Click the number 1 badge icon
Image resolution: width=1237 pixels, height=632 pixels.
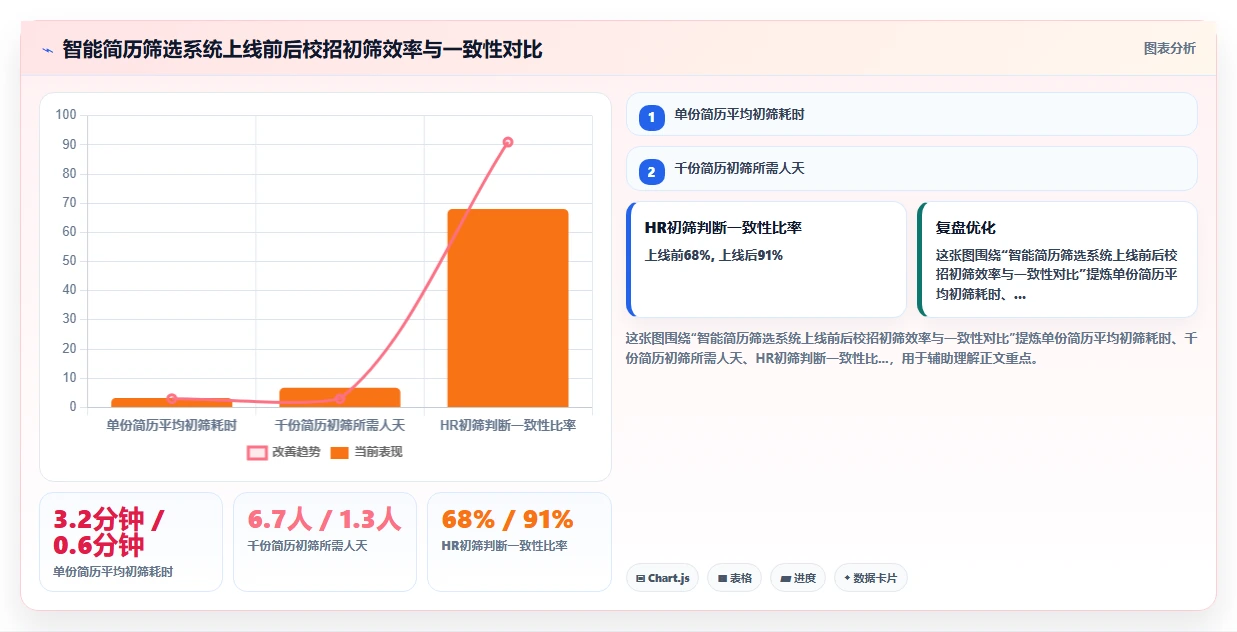pyautogui.click(x=651, y=118)
